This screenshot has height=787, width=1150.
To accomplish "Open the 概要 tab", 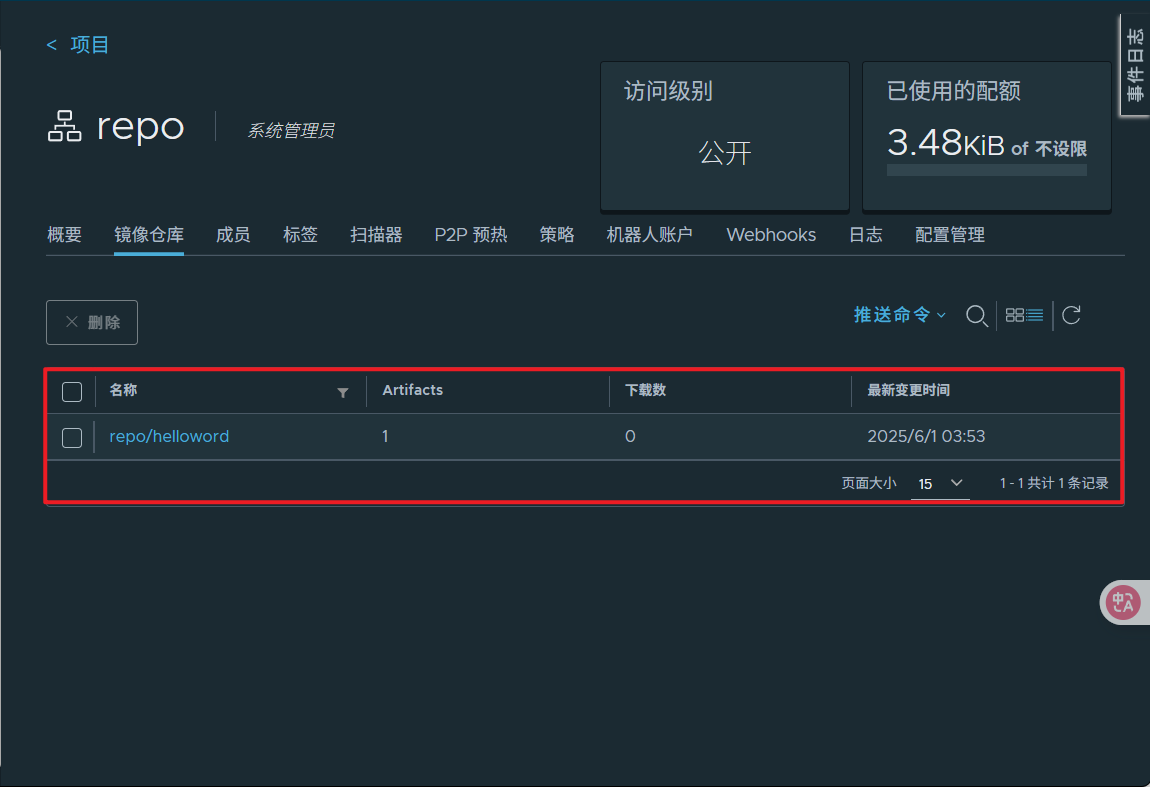I will click(x=65, y=235).
